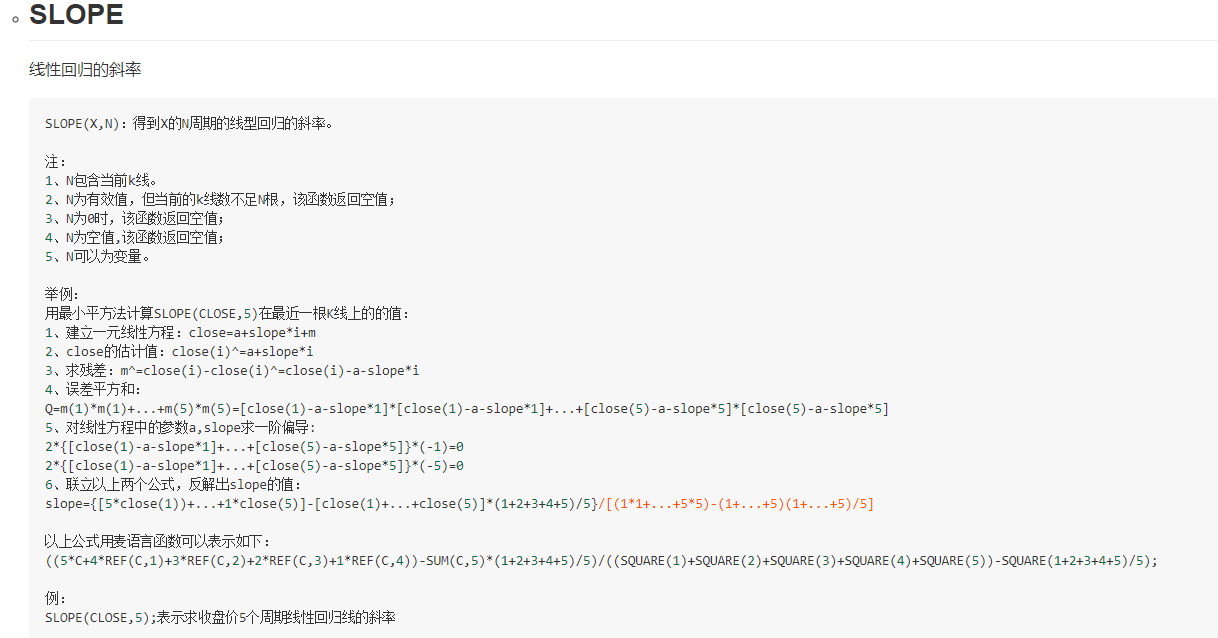The image size is (1218, 638).
Task: Click note 3 about N为0时
Action: point(135,219)
